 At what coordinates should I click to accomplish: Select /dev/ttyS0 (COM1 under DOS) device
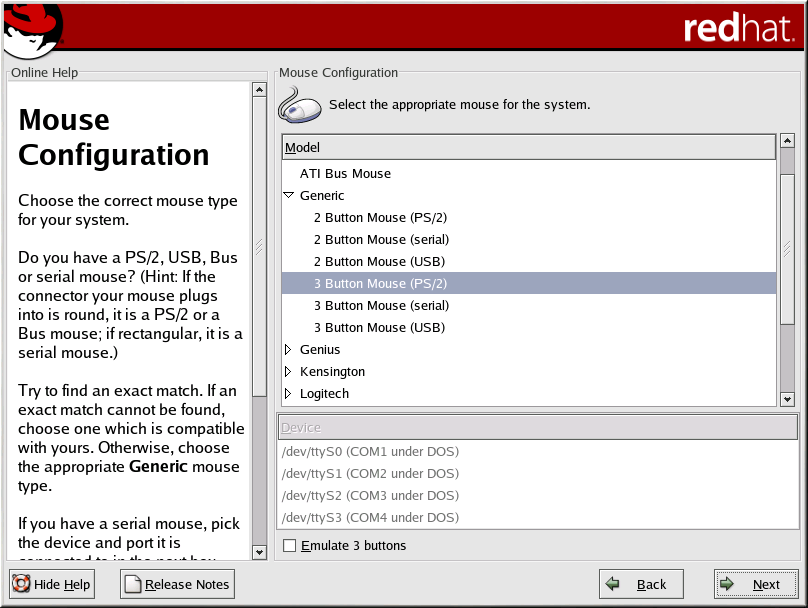[x=370, y=452]
